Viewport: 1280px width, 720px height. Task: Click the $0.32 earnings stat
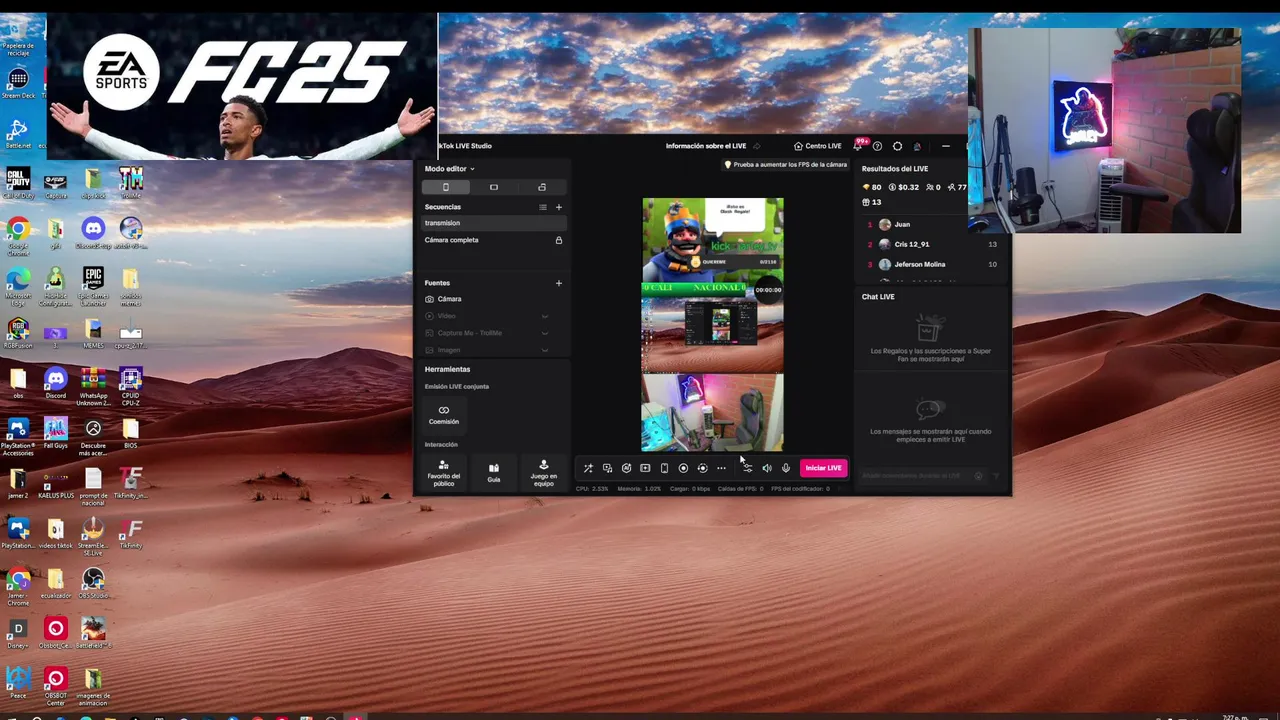[904, 187]
